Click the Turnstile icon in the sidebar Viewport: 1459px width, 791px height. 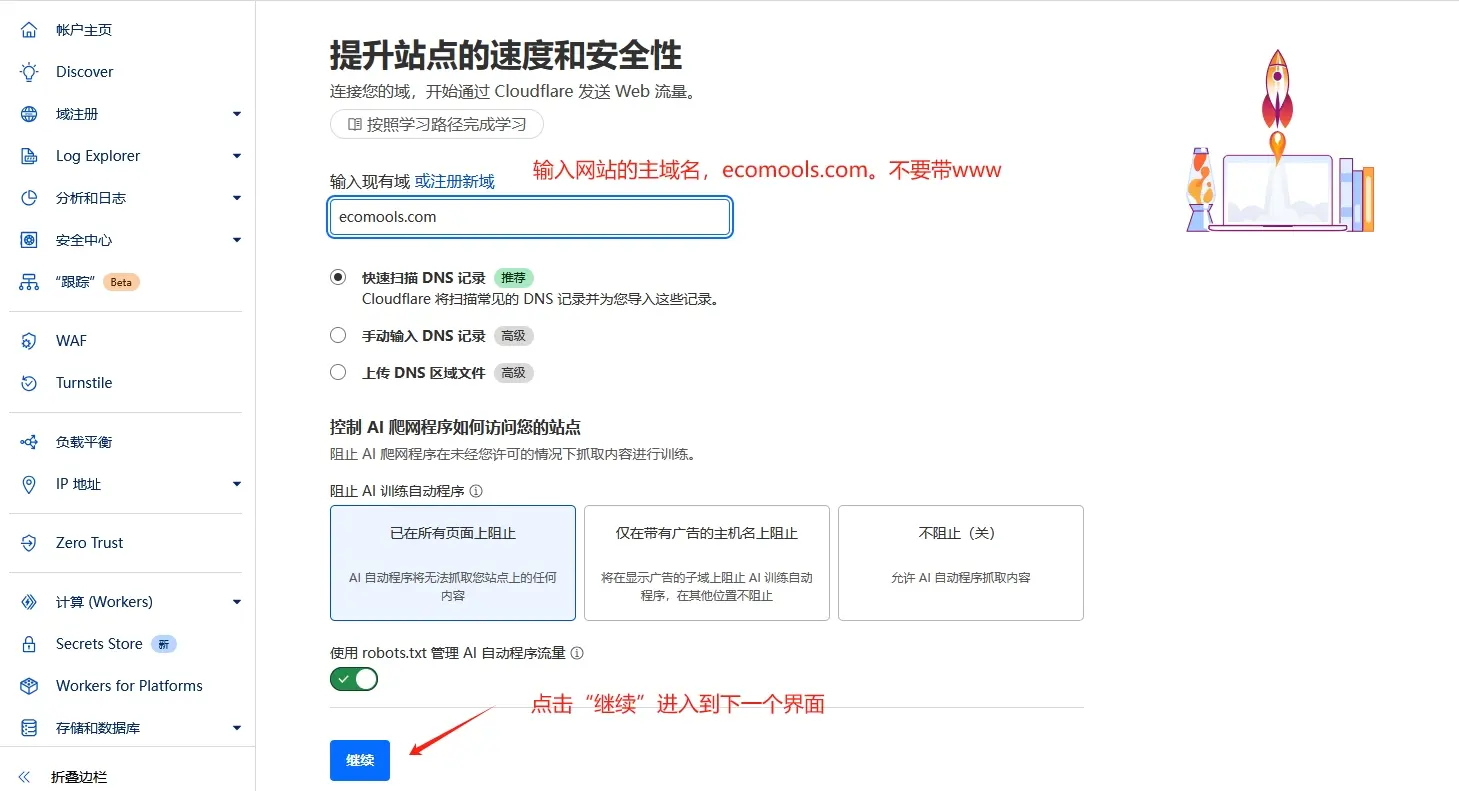pyautogui.click(x=29, y=383)
